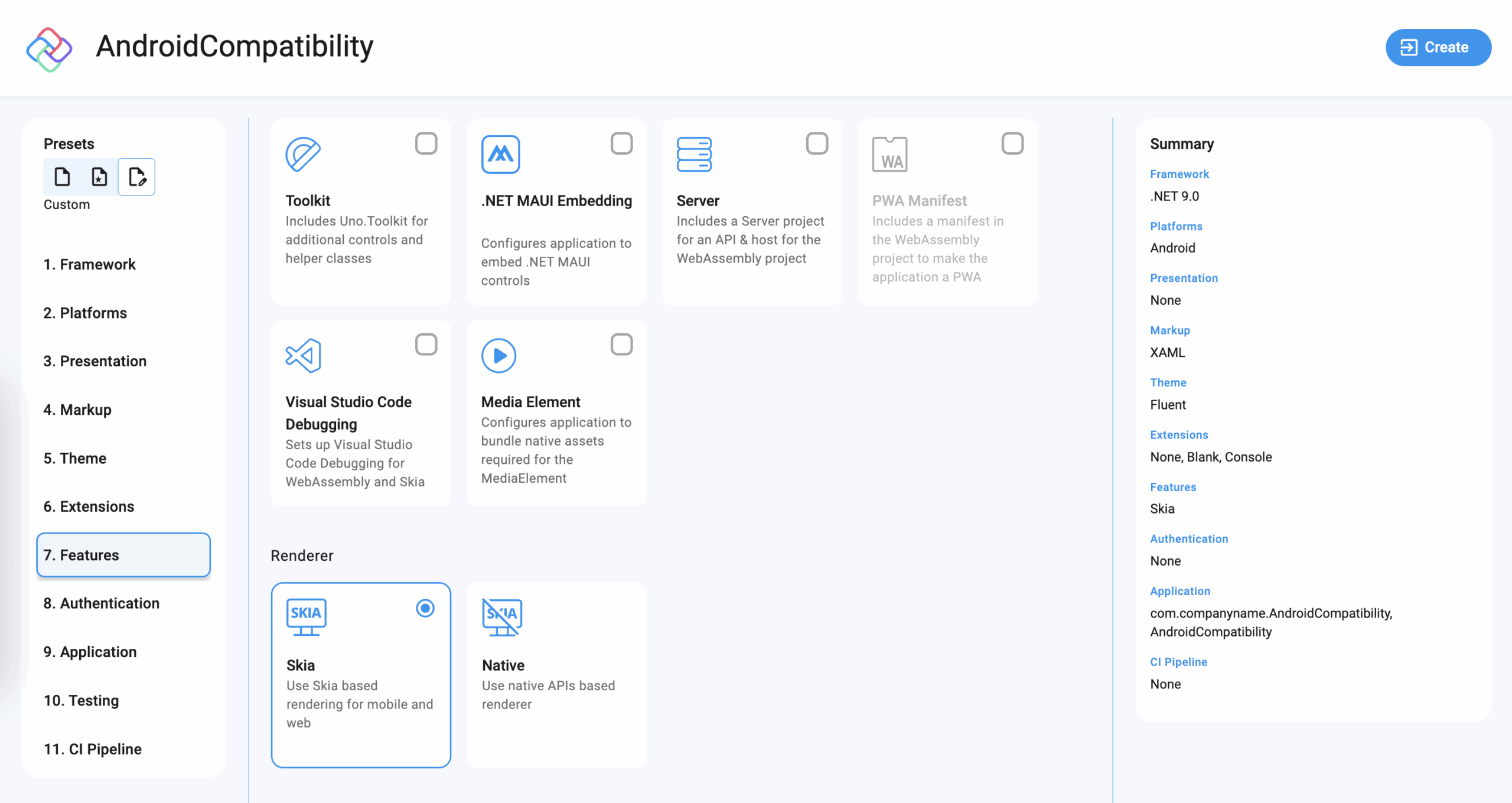Image resolution: width=1512 pixels, height=803 pixels.
Task: Click the Media Element play icon
Action: click(x=498, y=356)
